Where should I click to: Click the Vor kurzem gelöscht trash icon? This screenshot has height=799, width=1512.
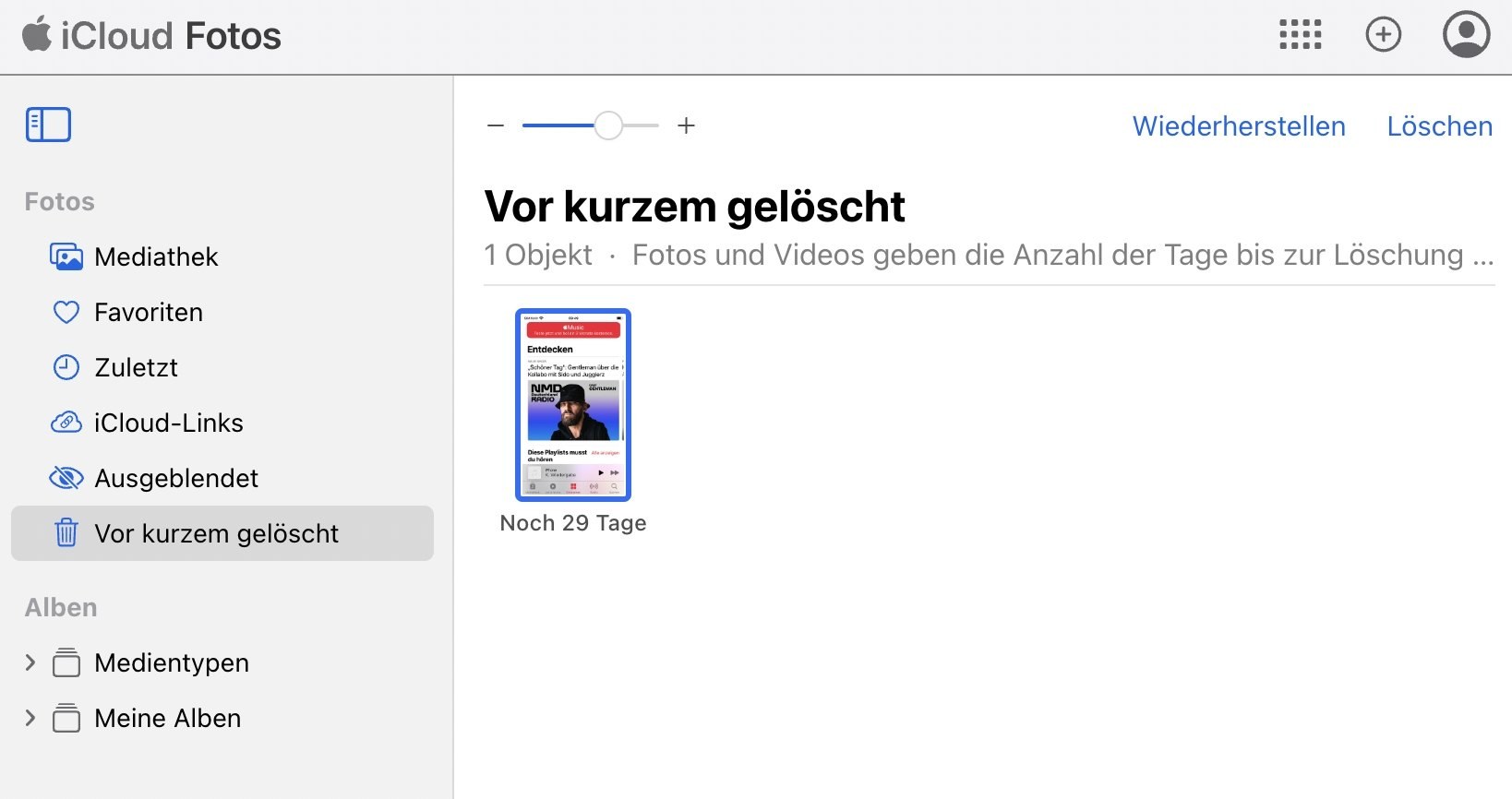click(x=66, y=532)
